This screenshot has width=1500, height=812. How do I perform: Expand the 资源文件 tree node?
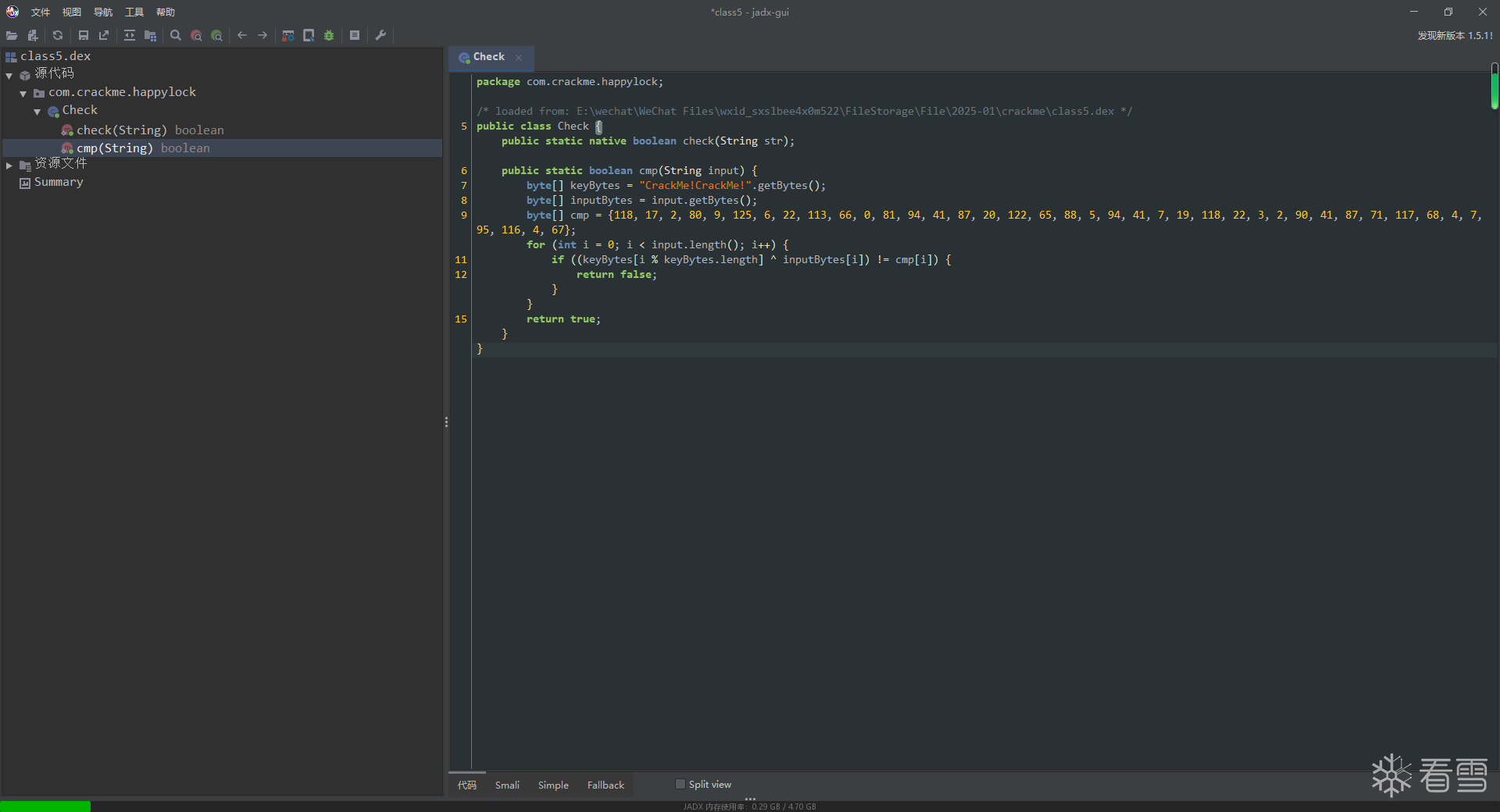point(9,165)
